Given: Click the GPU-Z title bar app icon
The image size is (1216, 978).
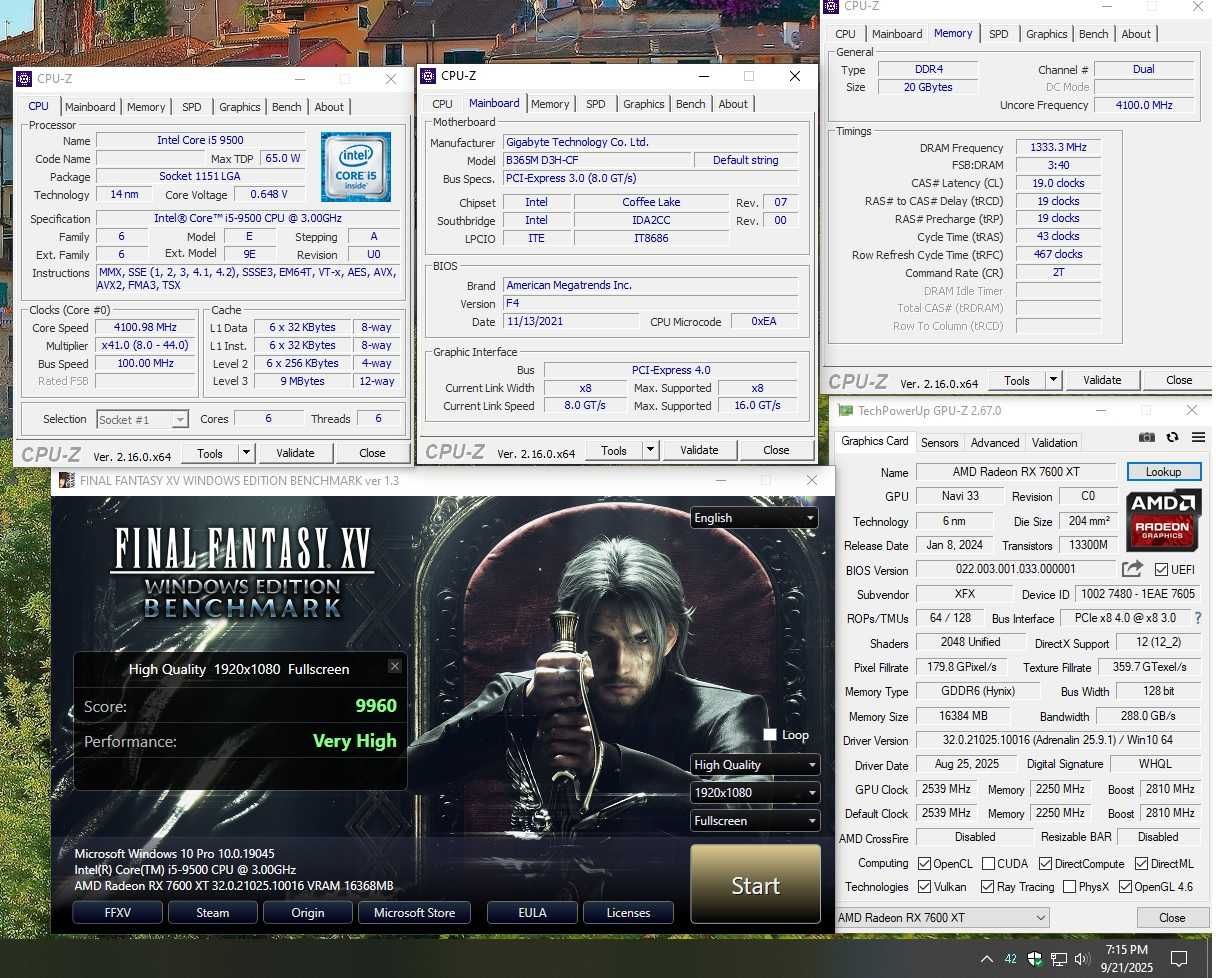Looking at the screenshot, I should click(846, 410).
